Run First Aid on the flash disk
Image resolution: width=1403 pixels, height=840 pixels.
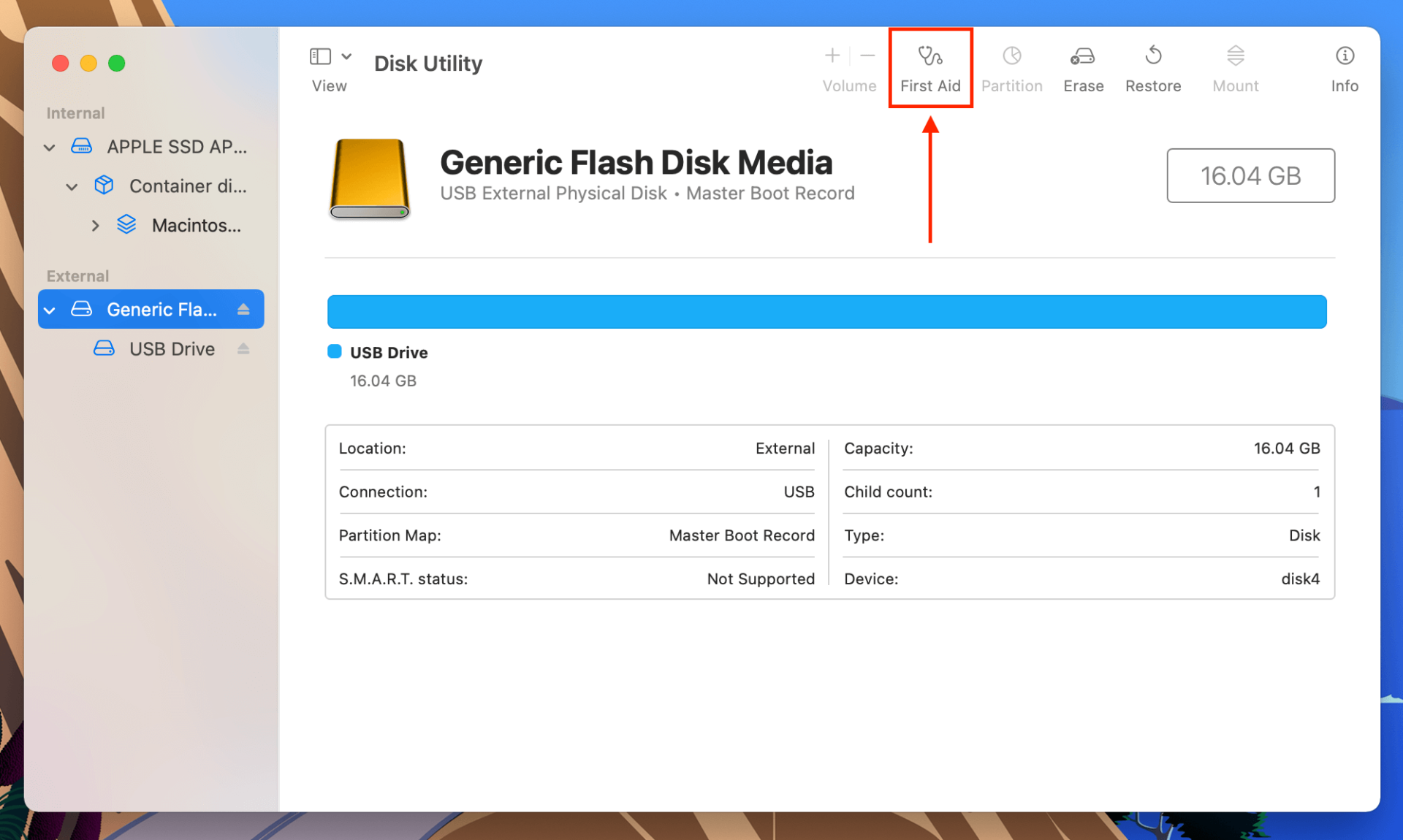point(930,67)
